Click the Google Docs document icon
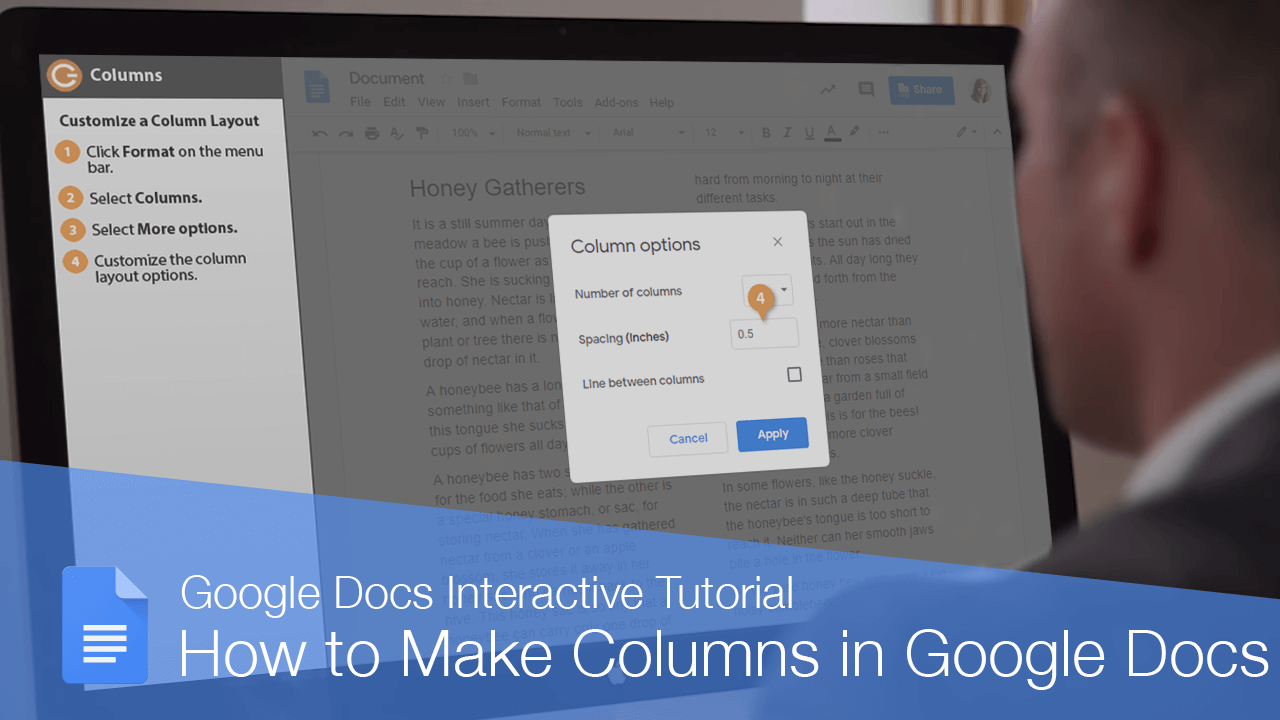This screenshot has width=1280, height=720. 316,88
